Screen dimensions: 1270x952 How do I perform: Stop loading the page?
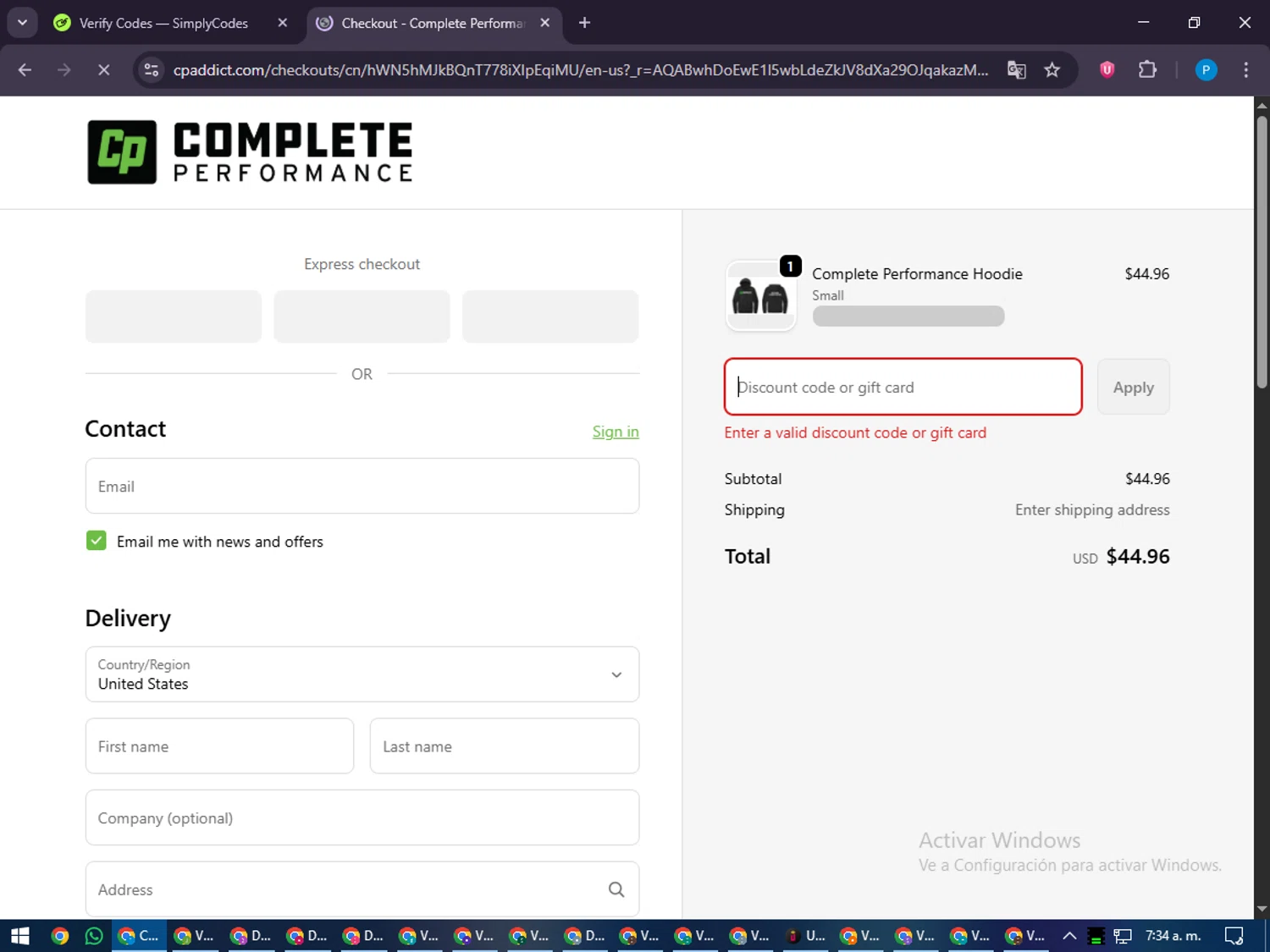coord(103,70)
